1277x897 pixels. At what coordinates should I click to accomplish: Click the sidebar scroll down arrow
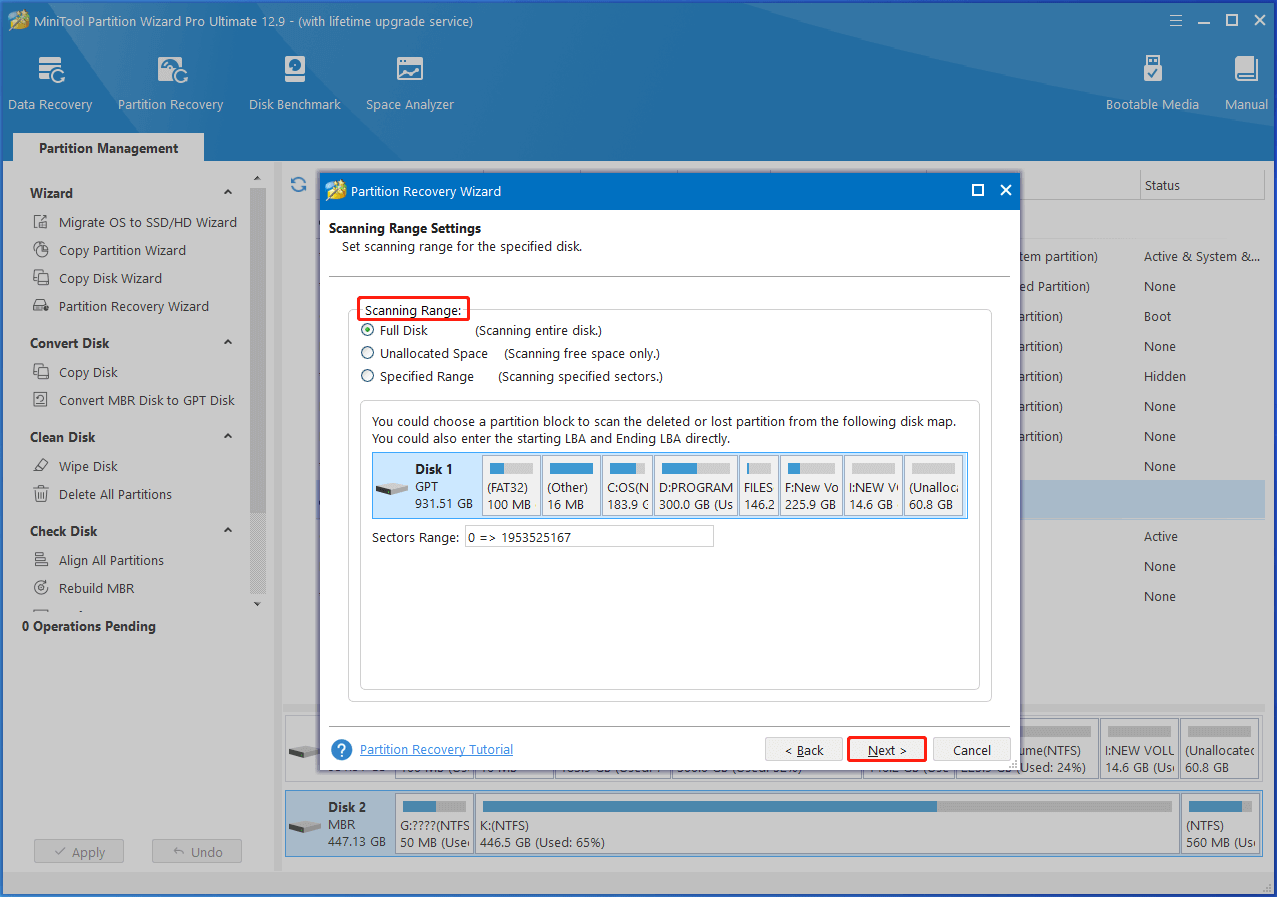click(257, 604)
